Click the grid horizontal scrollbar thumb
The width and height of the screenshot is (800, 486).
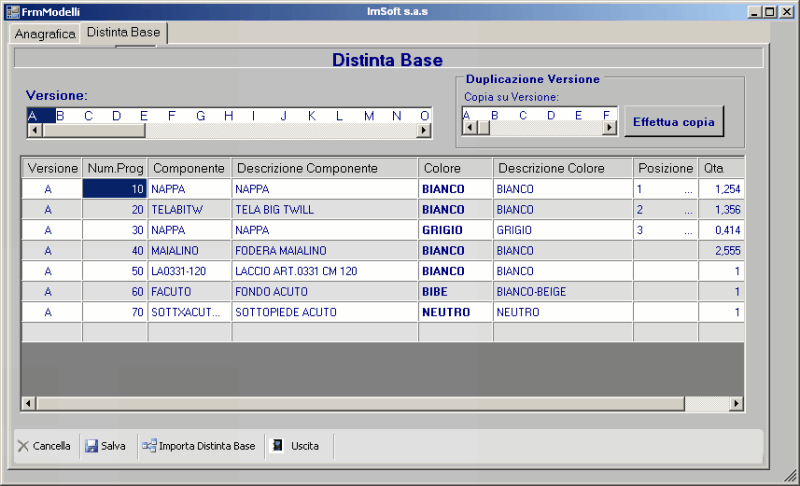pyautogui.click(x=360, y=404)
